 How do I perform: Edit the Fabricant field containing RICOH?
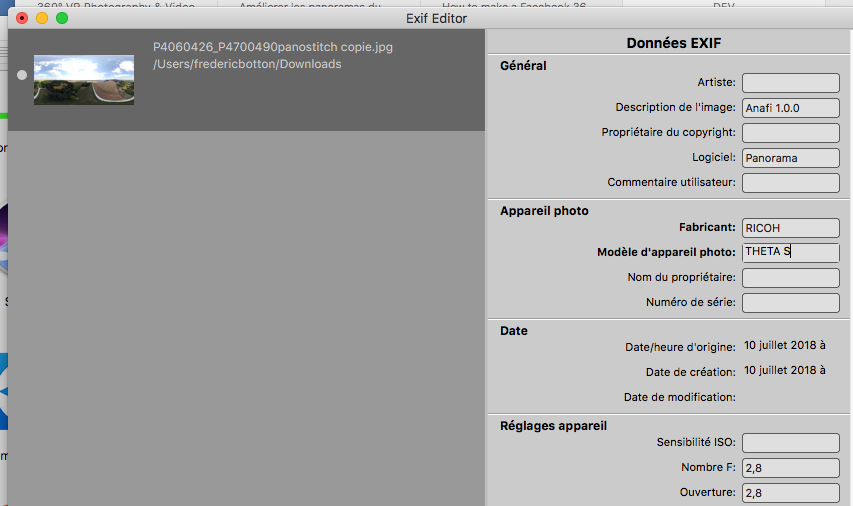[x=790, y=228]
